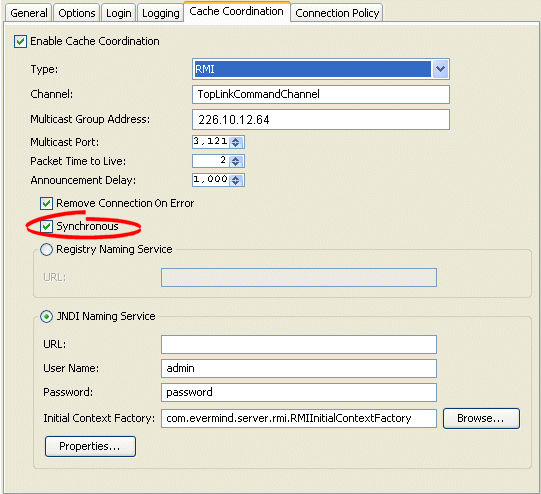Image resolution: width=541 pixels, height=494 pixels.
Task: Toggle Remove Connection On Error checkbox
Action: [46, 203]
